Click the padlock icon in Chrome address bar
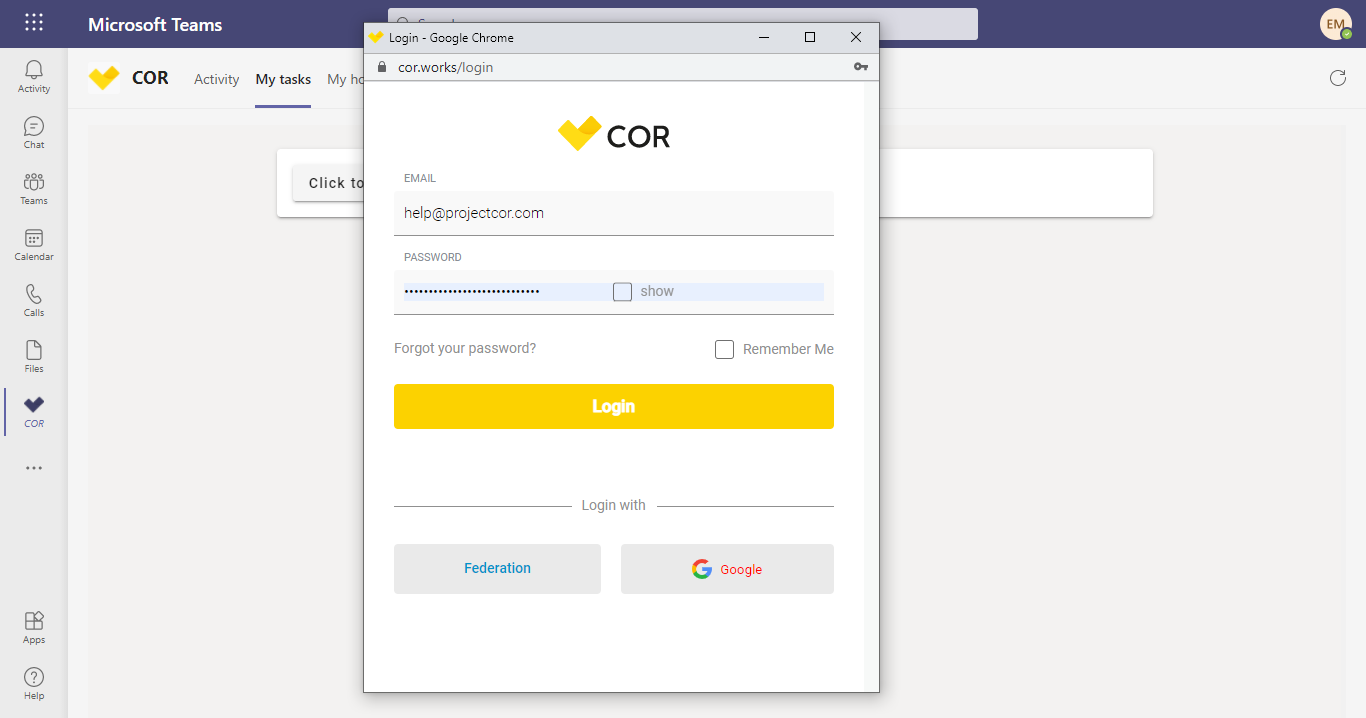This screenshot has height=718, width=1366. pos(381,67)
